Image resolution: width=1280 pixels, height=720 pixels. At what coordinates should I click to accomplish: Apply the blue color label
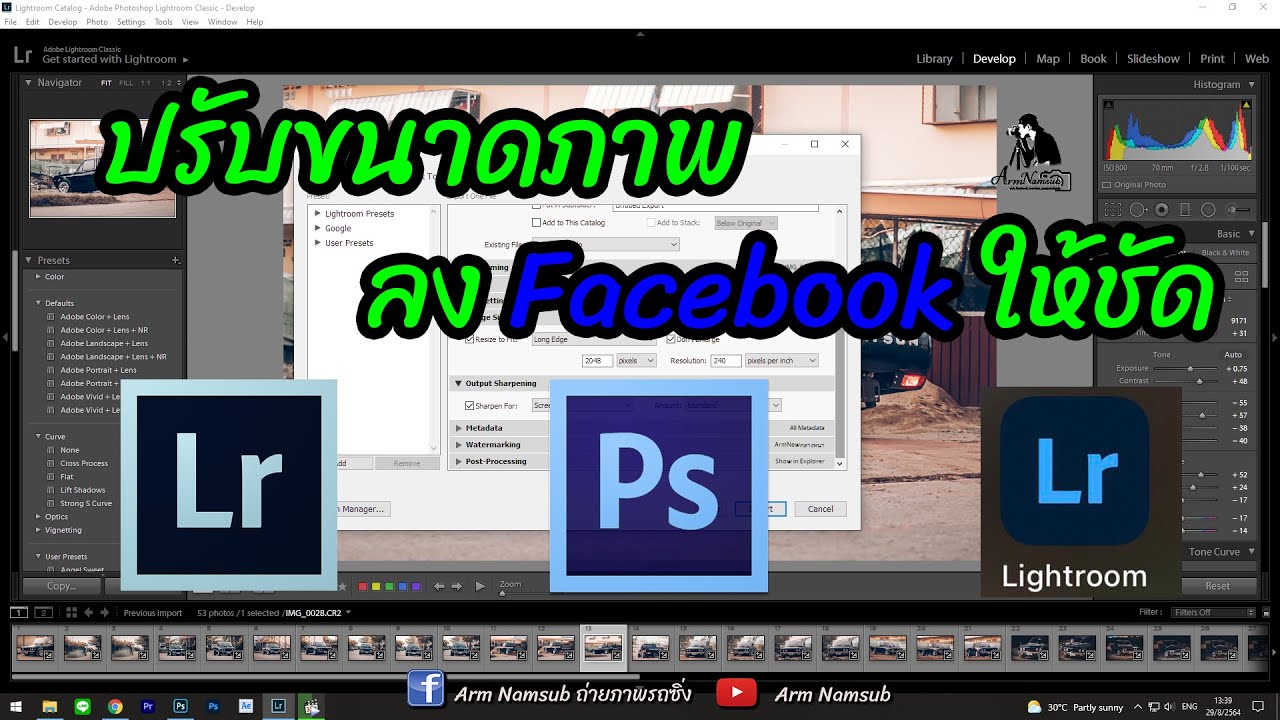click(x=402, y=586)
